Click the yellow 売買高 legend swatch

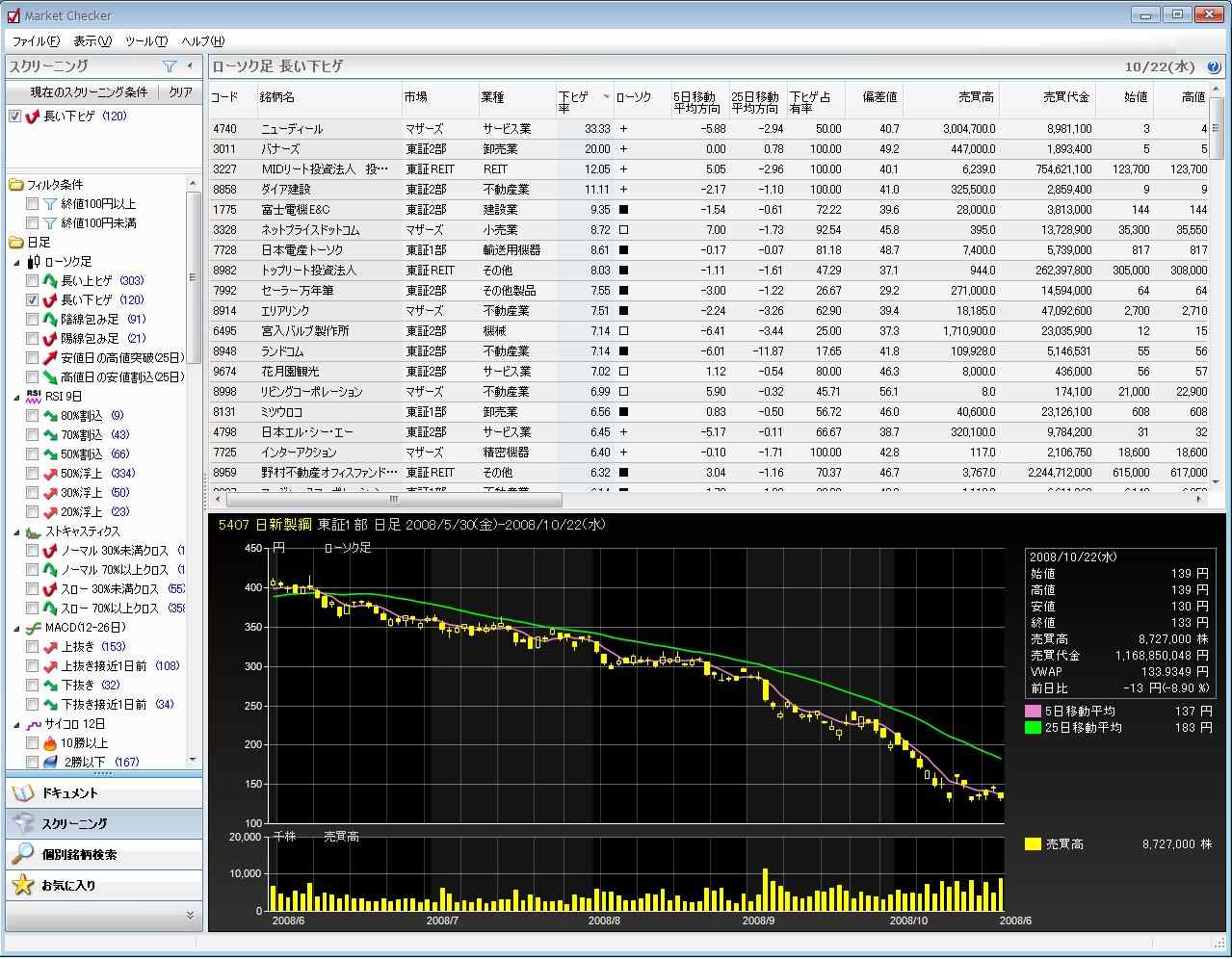(x=1034, y=844)
